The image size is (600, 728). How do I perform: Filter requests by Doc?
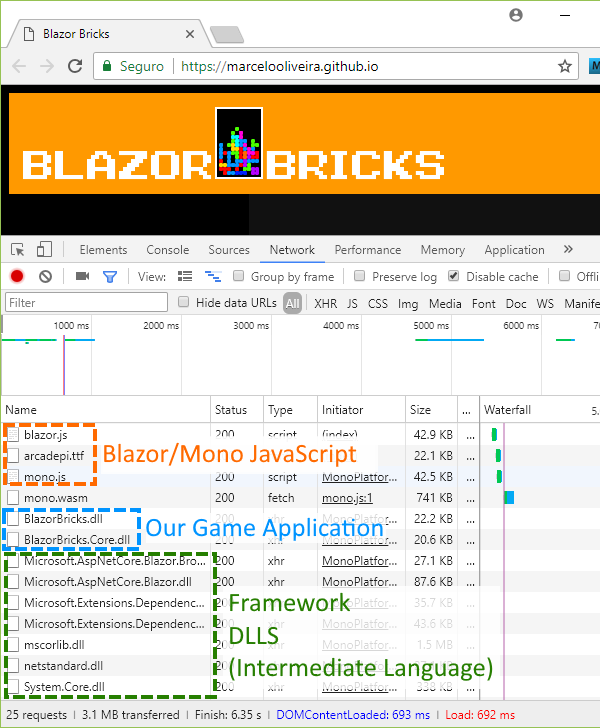click(516, 304)
